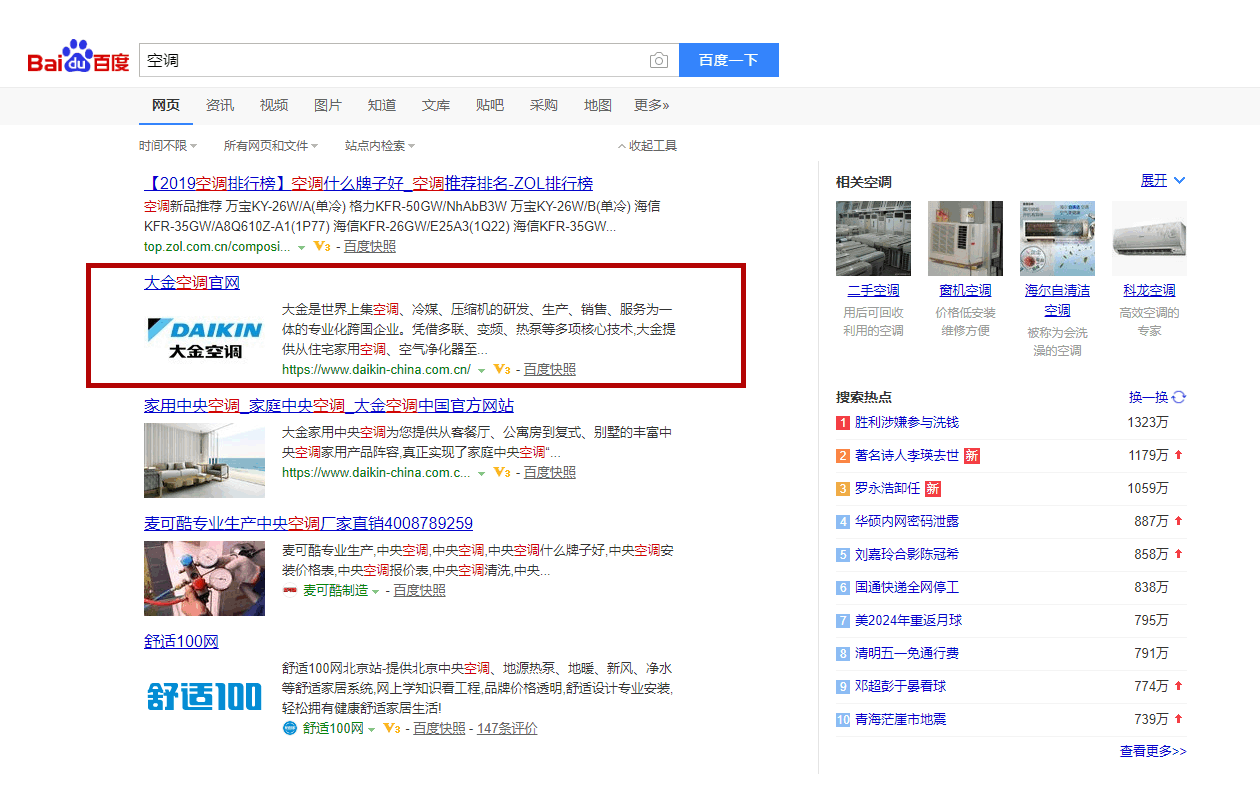Expand related 空调 panel via 展开
The height and width of the screenshot is (800, 1260).
coord(1162,181)
